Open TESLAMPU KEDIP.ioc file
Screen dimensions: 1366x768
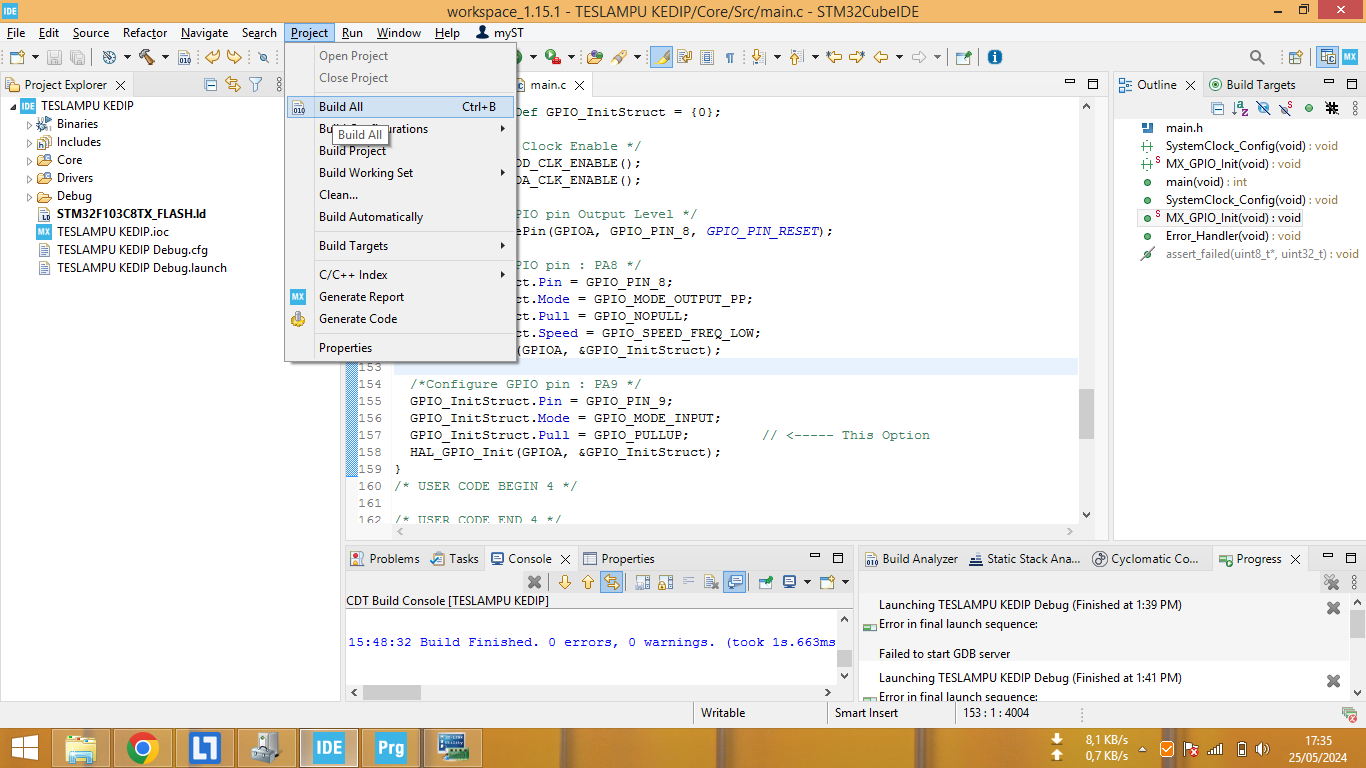102,232
